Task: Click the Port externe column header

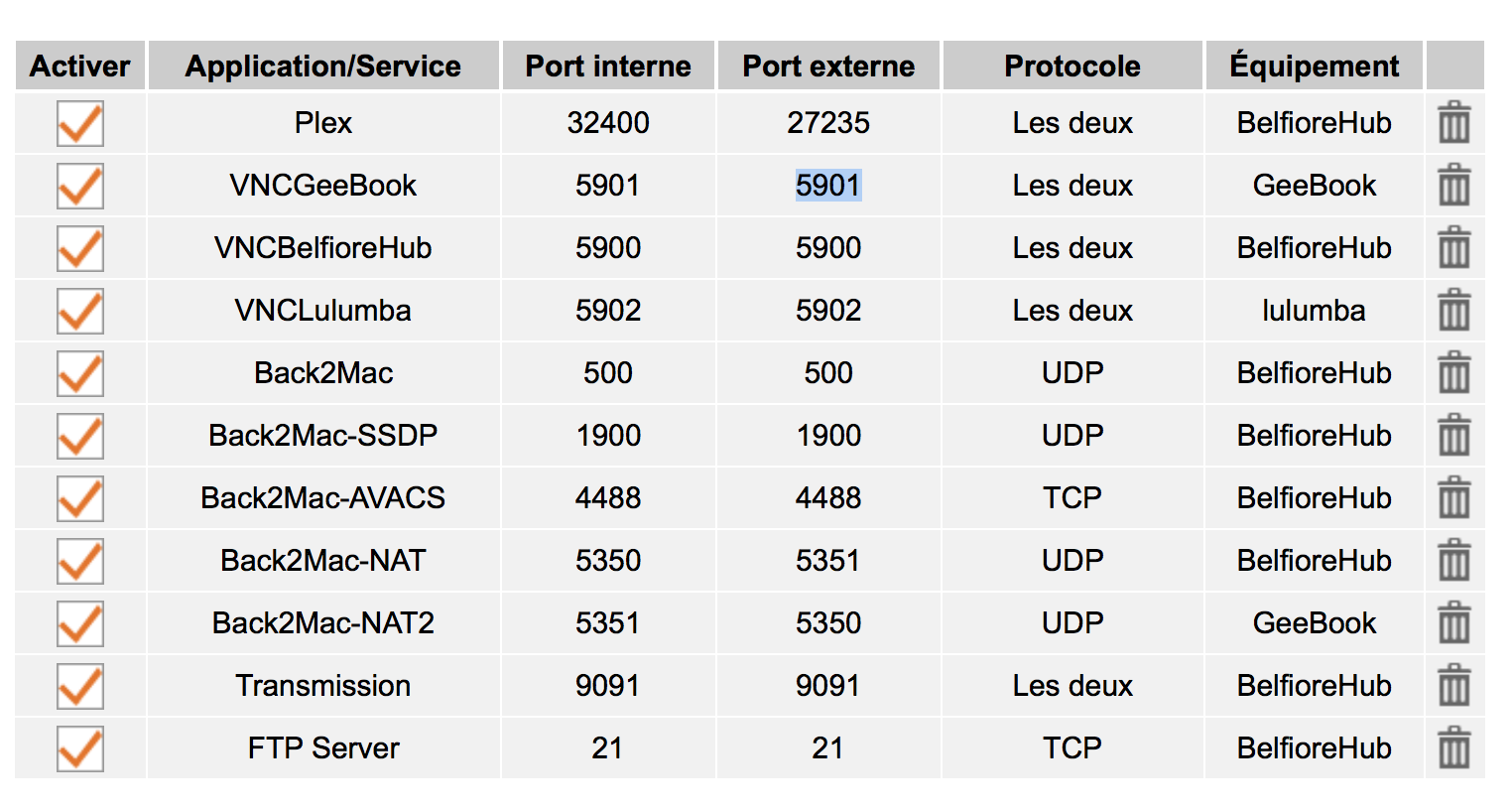Action: pos(828,66)
